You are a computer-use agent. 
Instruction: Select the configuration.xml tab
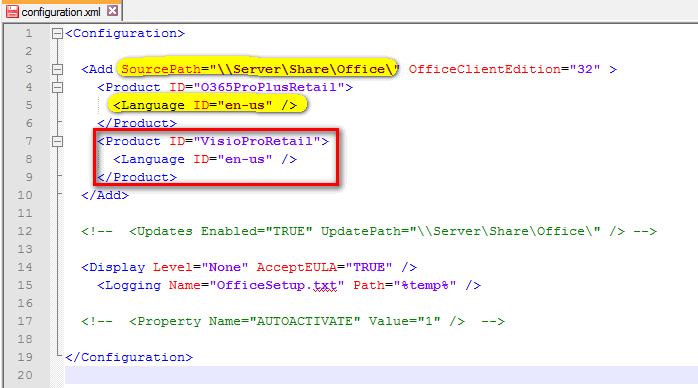coord(61,12)
